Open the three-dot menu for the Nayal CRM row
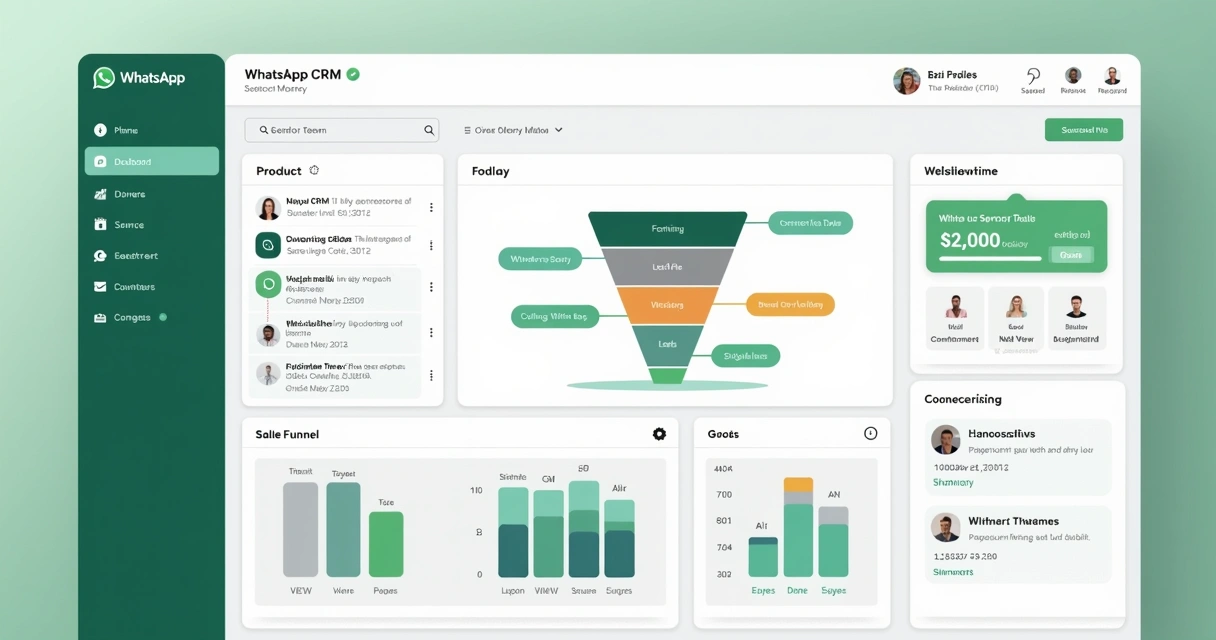The height and width of the screenshot is (640, 1216). click(x=431, y=208)
